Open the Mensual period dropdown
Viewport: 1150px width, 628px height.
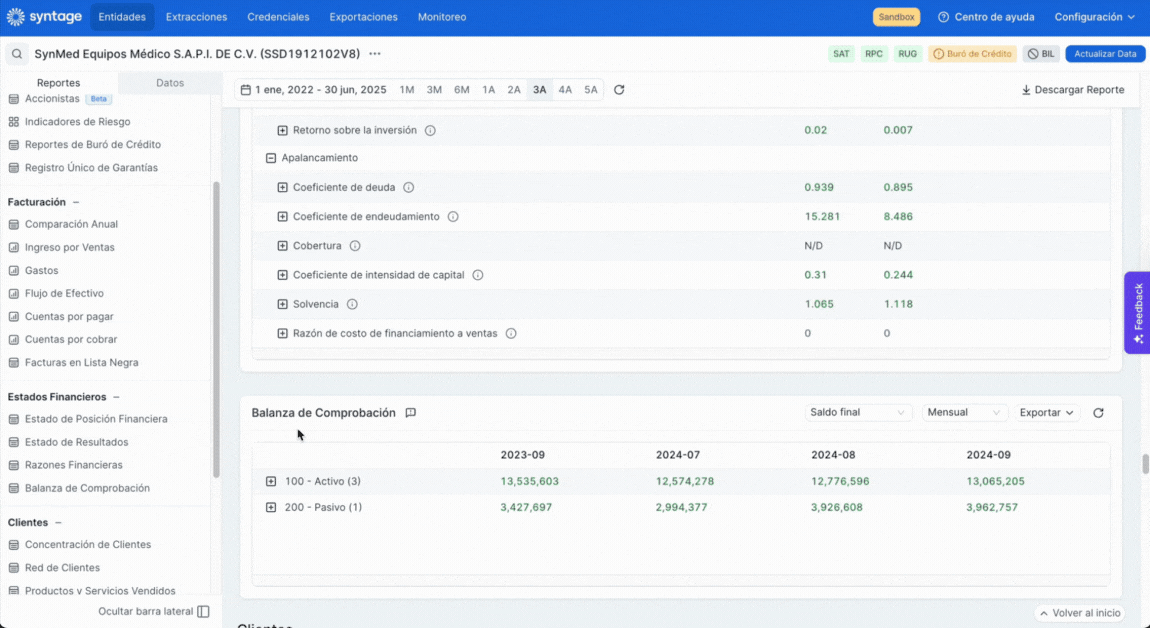(x=964, y=413)
